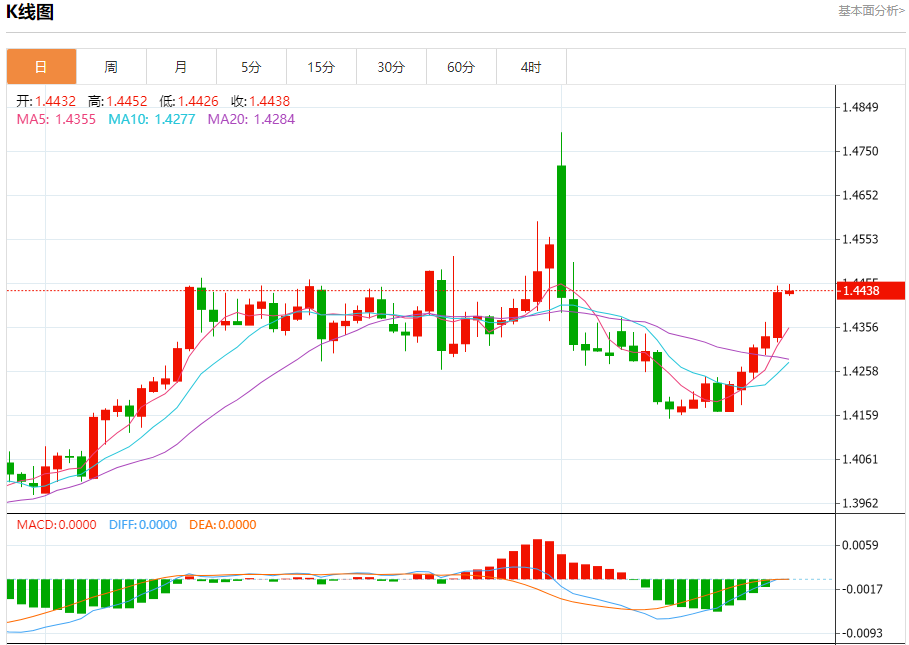Click the 1.4258 price axis label
The height and width of the screenshot is (645, 909).
click(860, 371)
